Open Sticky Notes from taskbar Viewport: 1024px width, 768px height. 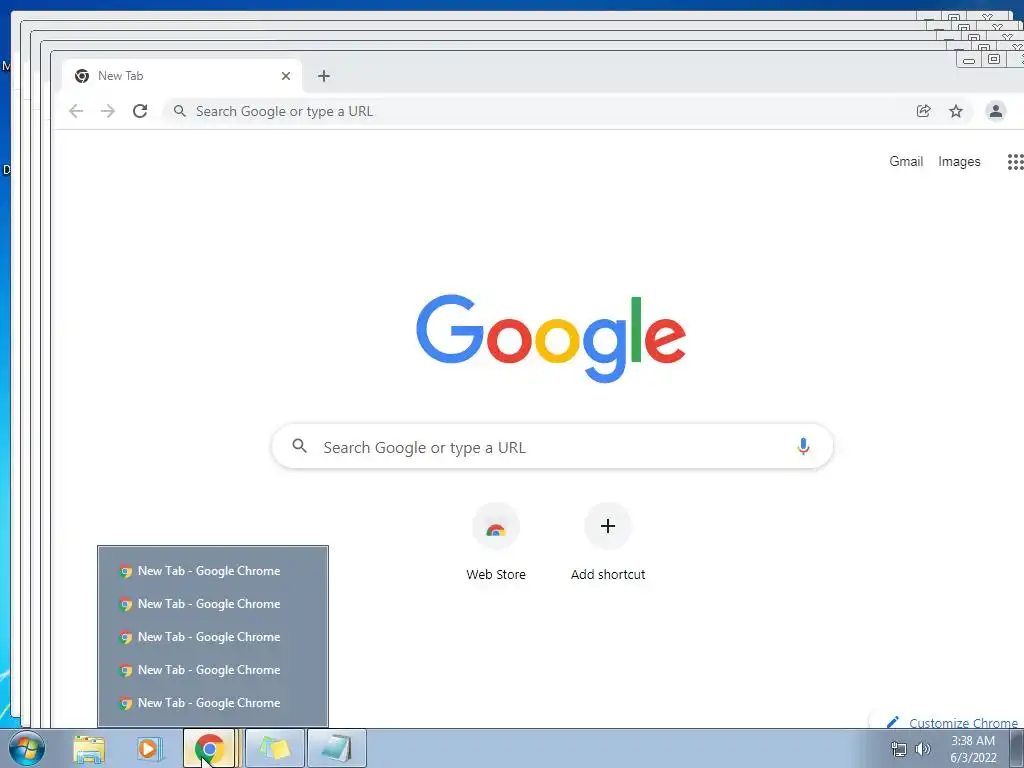[275, 748]
